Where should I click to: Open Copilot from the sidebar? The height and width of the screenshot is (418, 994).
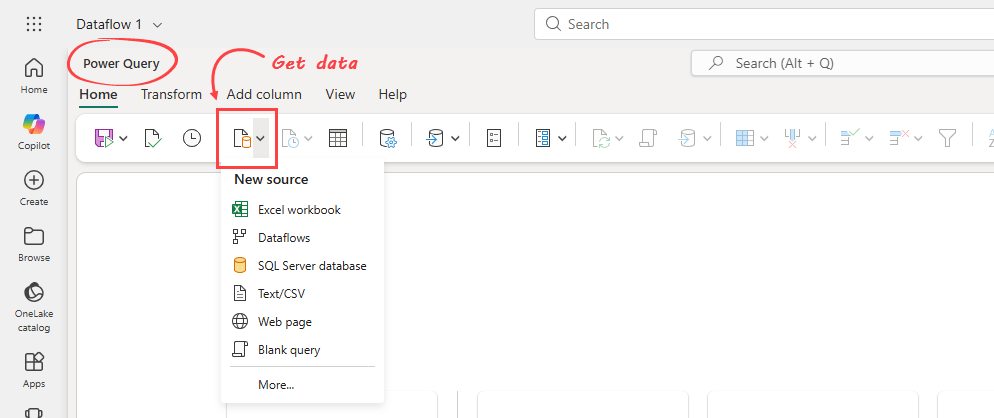tap(34, 131)
